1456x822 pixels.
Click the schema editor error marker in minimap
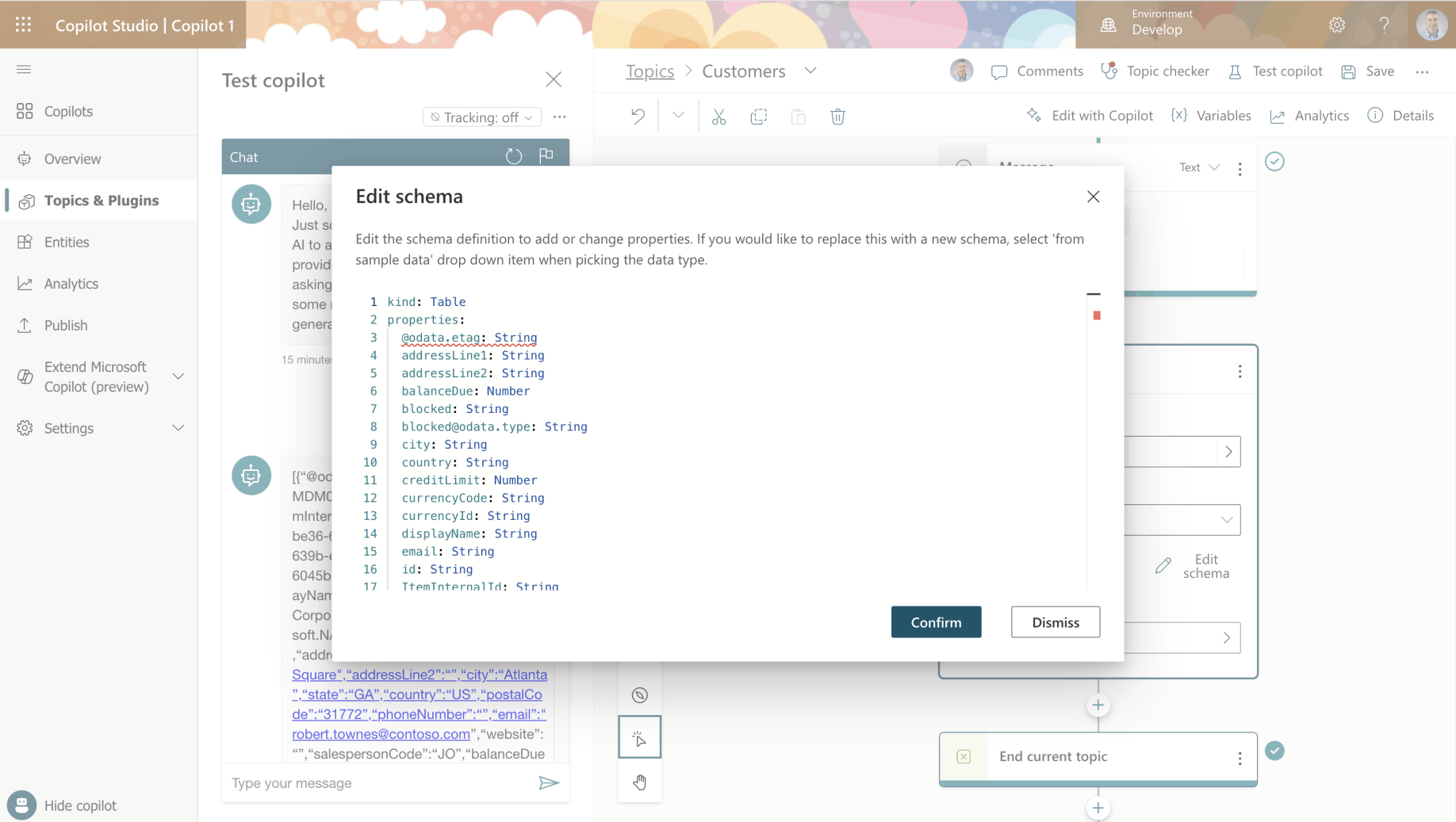tap(1097, 315)
